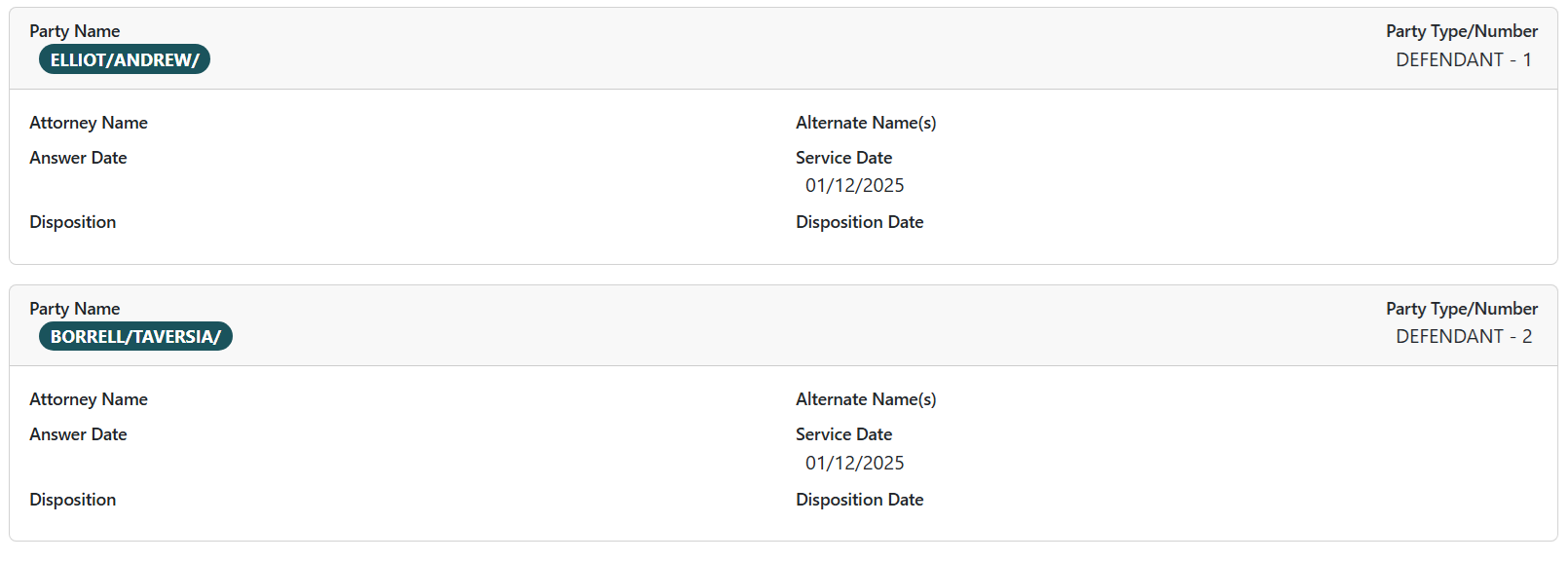Click the Party Name label above ELLIOT/ANDREW/

tap(74, 31)
